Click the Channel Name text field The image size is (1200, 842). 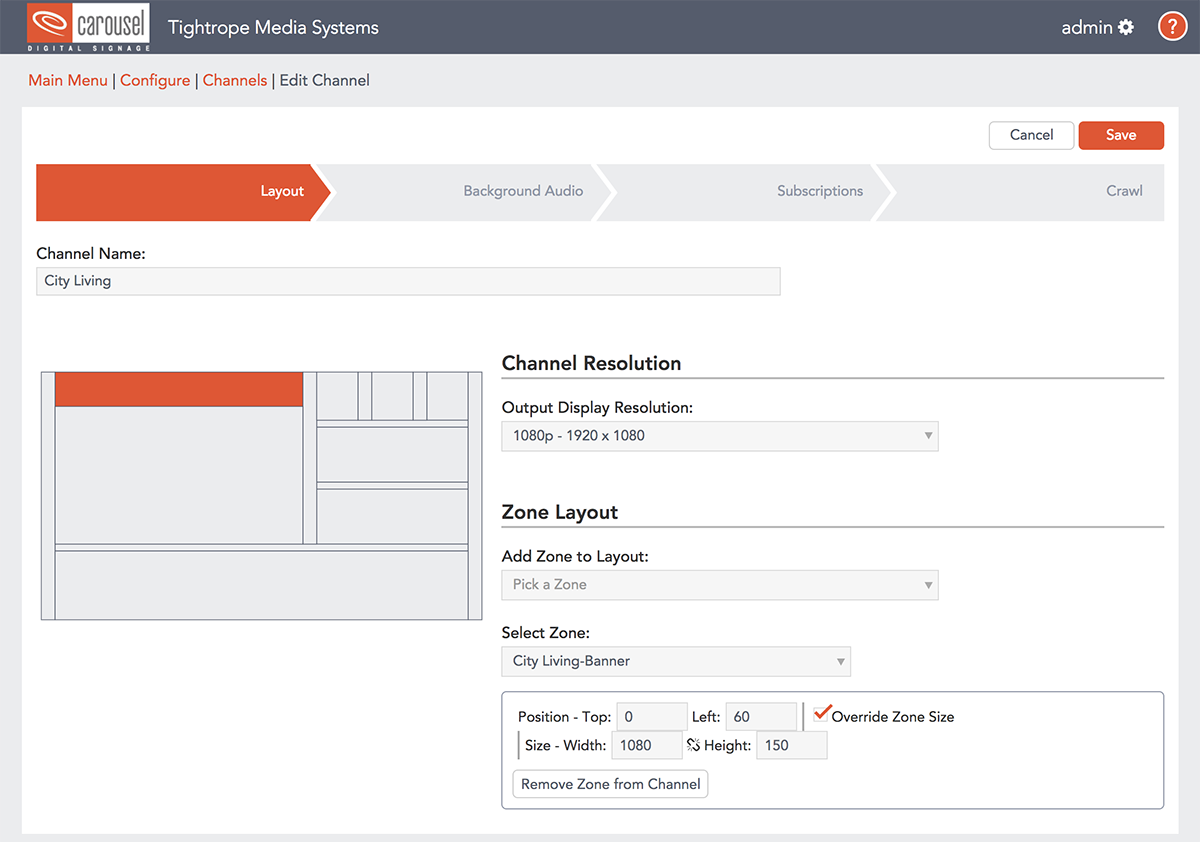tap(408, 281)
